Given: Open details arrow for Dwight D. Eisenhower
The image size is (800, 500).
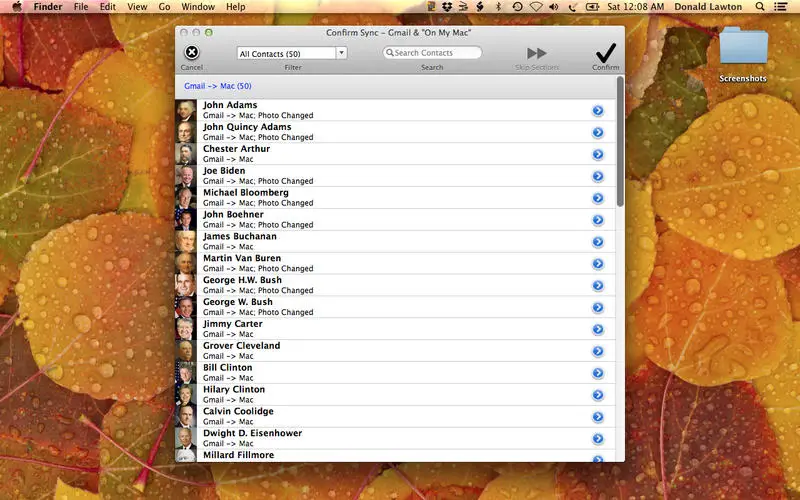Looking at the screenshot, I should coord(598,439).
